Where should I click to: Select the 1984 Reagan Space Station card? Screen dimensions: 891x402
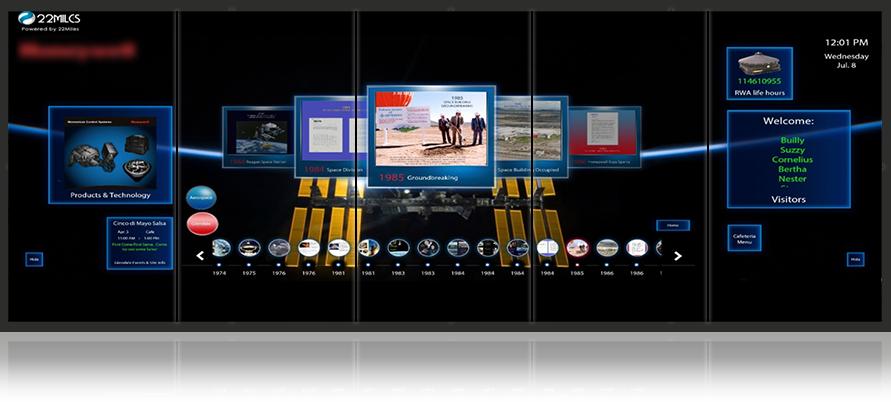pyautogui.click(x=259, y=137)
